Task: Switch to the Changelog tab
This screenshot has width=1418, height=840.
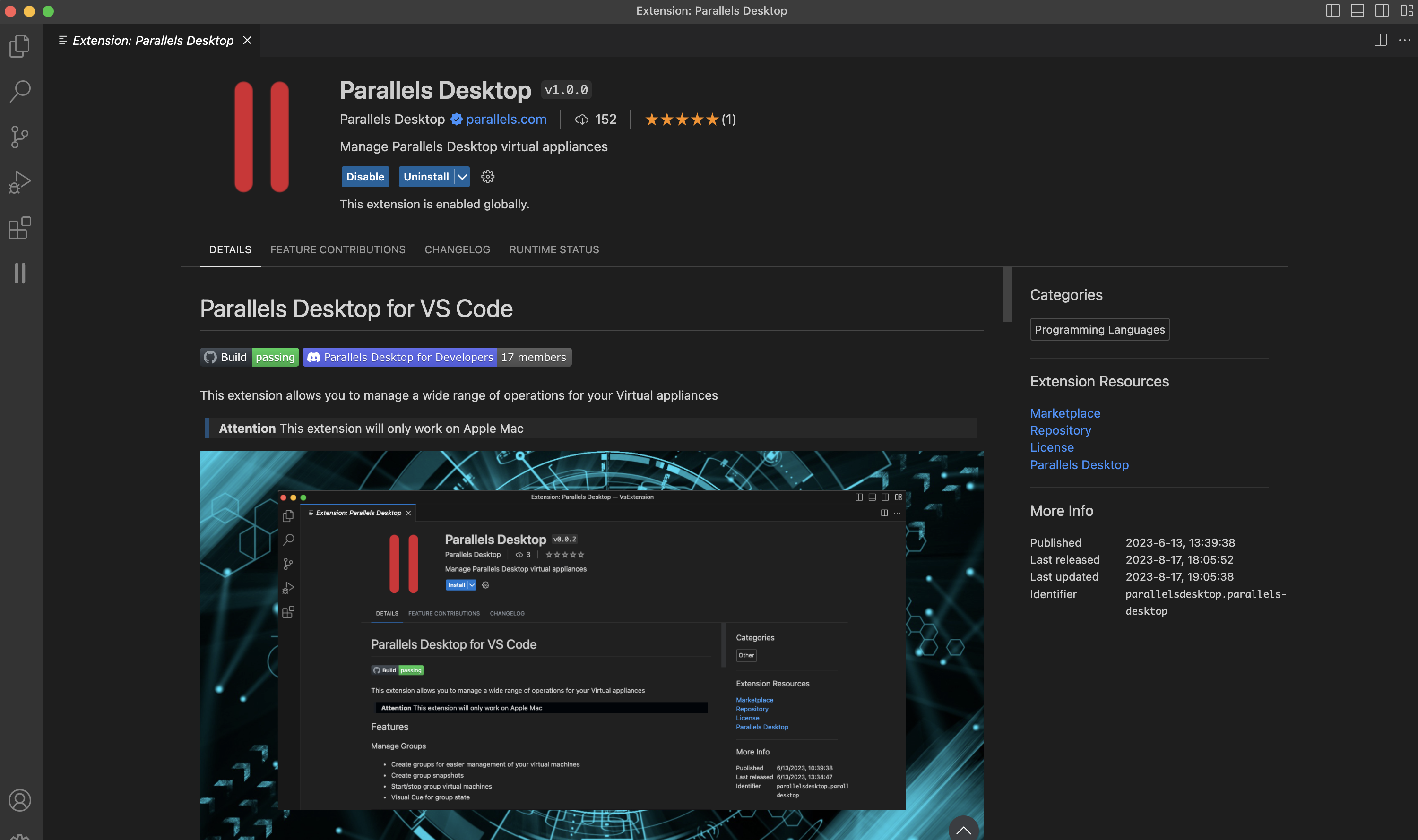Action: coord(457,249)
